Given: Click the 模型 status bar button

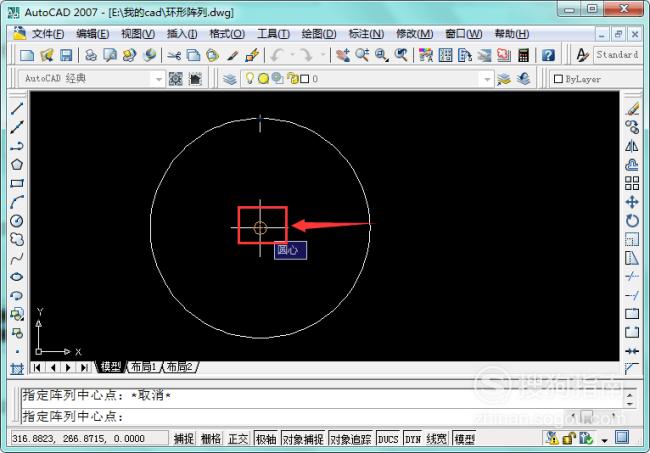Looking at the screenshot, I should [x=464, y=439].
